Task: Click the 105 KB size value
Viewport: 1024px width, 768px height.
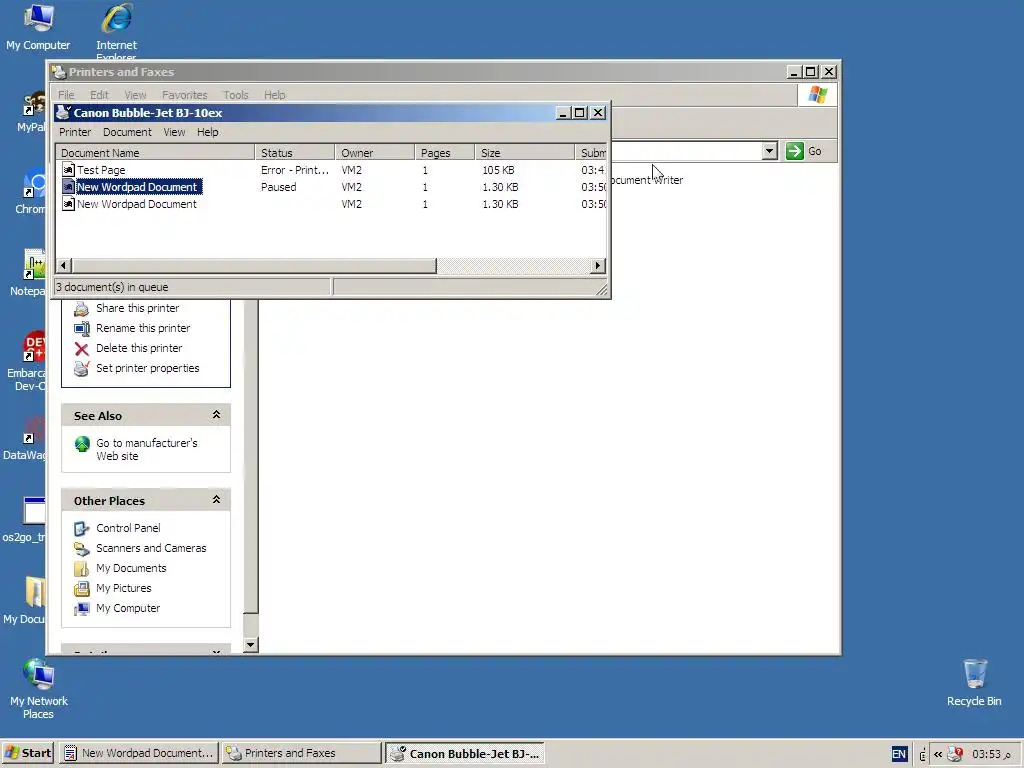Action: [x=498, y=170]
